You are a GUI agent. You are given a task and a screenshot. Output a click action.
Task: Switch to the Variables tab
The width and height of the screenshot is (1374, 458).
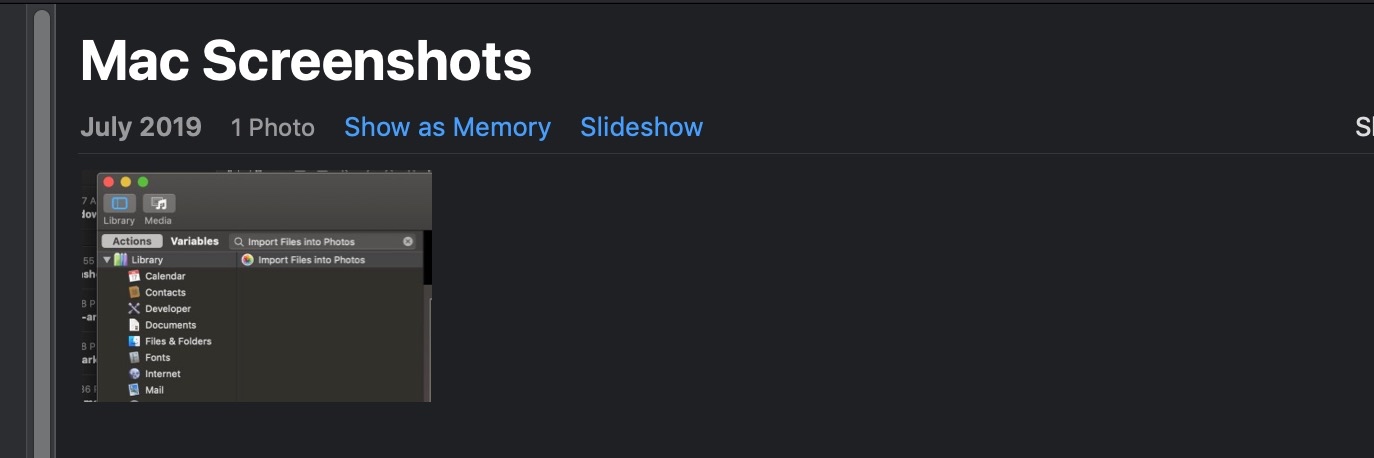194,241
